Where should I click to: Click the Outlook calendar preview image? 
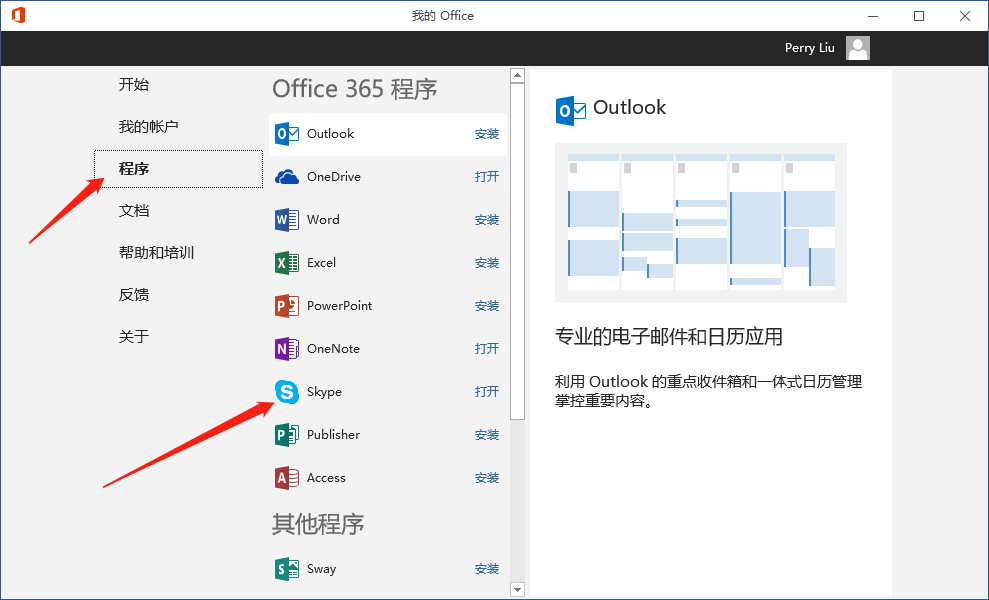point(701,223)
